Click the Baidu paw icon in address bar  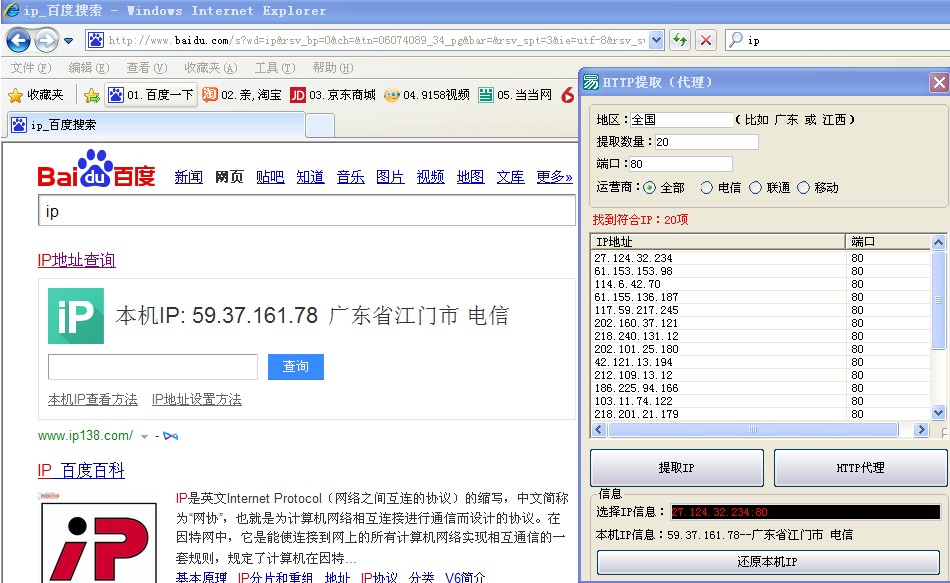pos(96,41)
